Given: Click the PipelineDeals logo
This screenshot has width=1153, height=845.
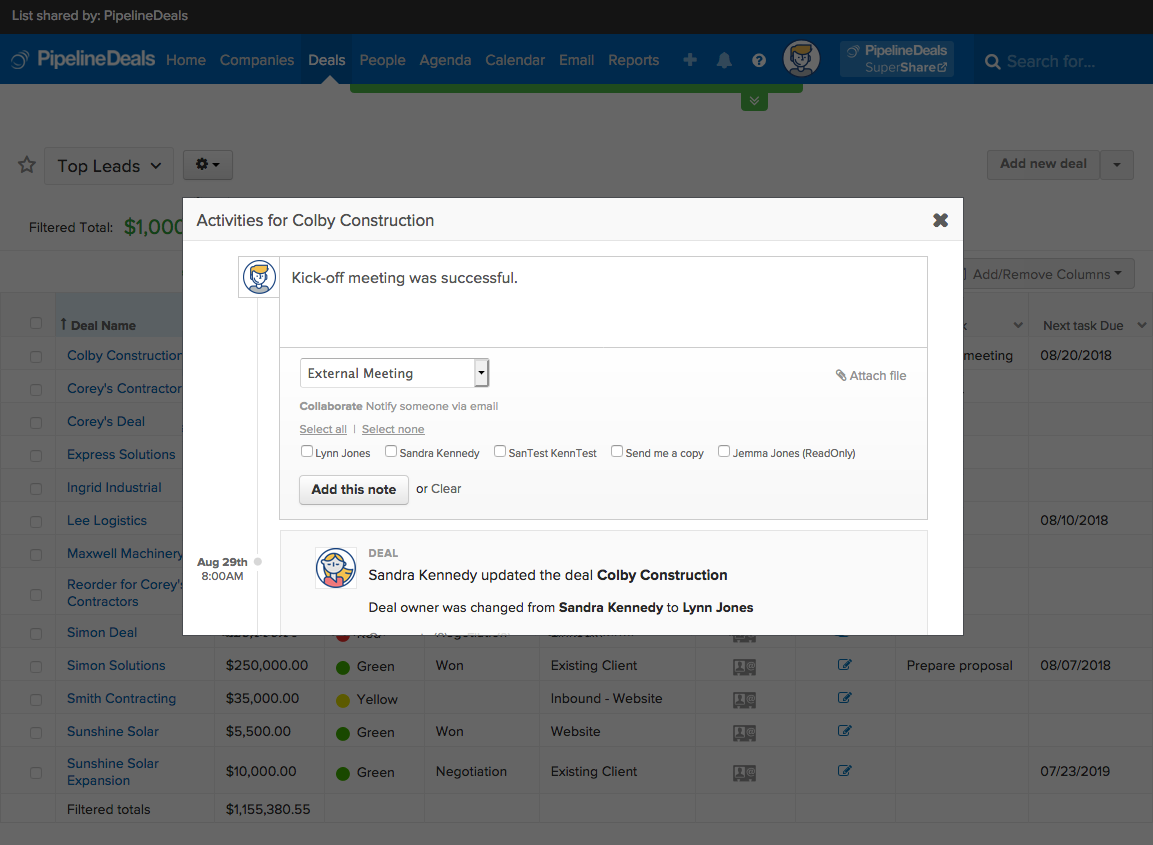Looking at the screenshot, I should point(83,59).
